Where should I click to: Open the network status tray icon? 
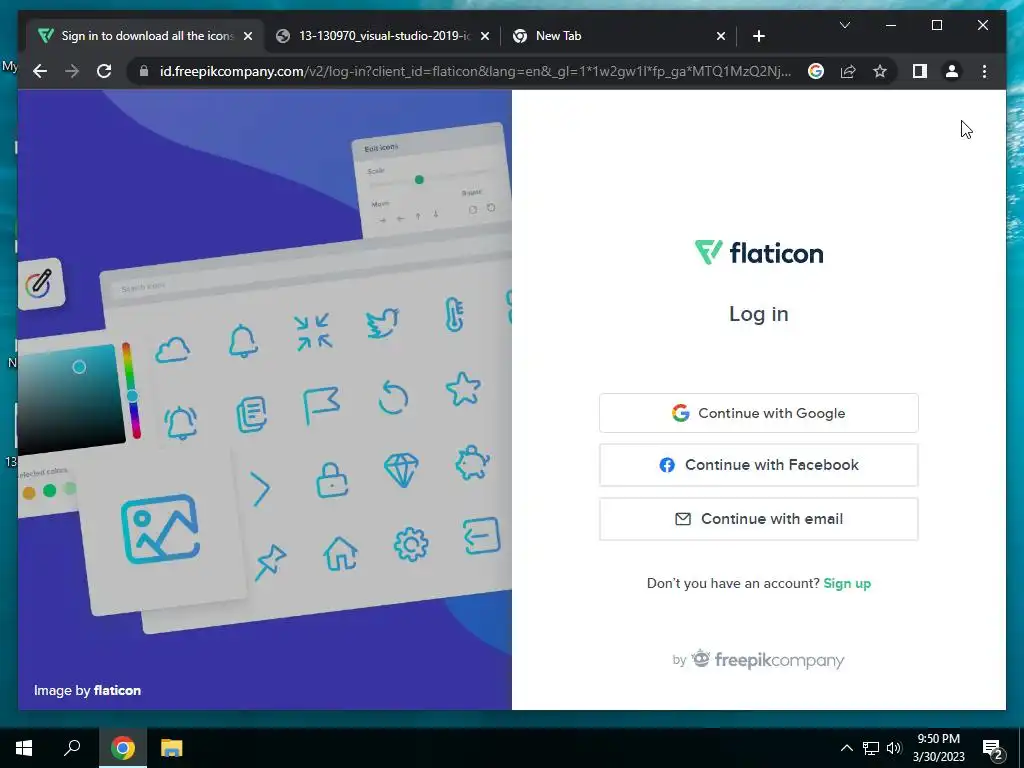click(x=871, y=748)
